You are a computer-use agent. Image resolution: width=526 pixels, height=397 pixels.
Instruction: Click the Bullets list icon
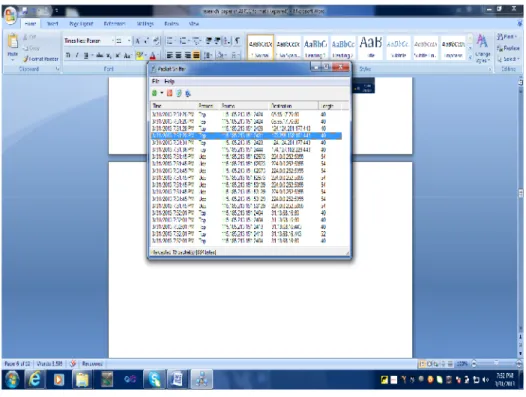(x=170, y=41)
